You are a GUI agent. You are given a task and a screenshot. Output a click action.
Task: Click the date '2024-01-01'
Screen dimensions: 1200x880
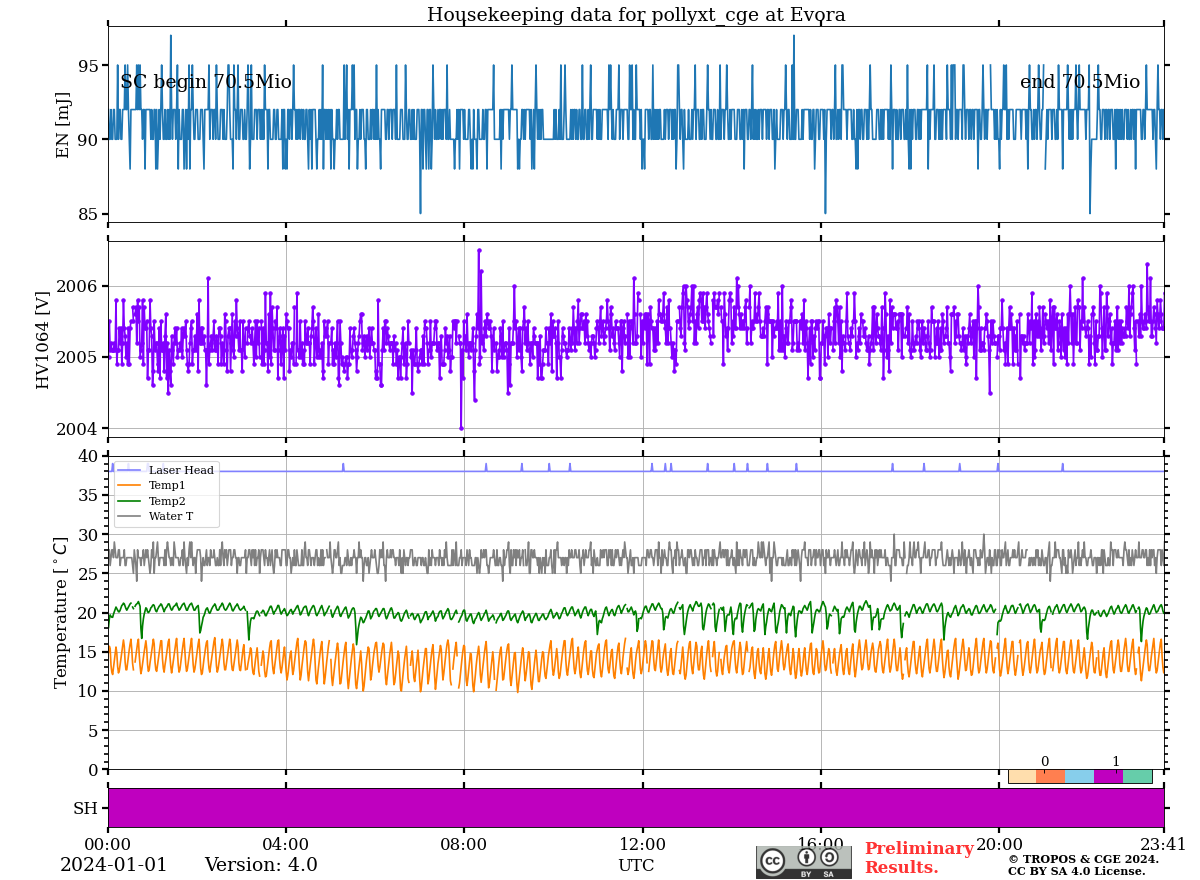[114, 865]
